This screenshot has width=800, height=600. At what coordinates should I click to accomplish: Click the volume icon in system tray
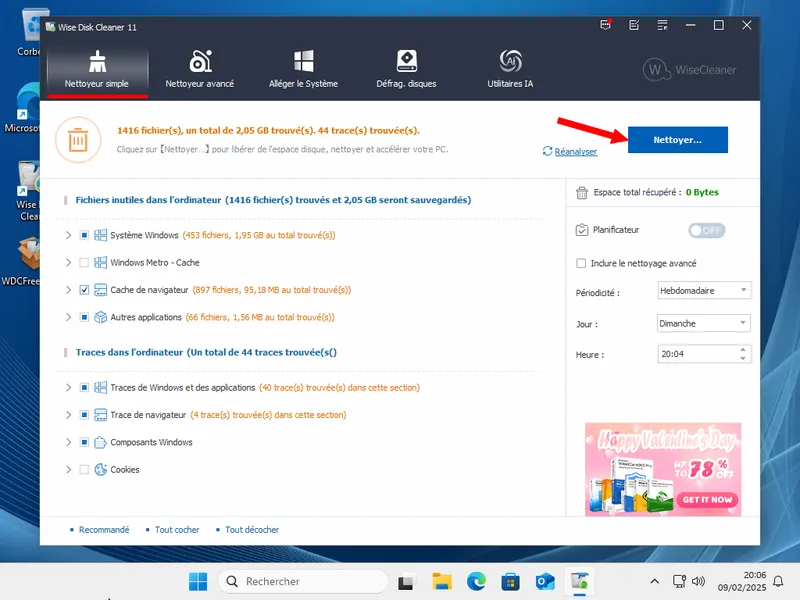point(698,581)
